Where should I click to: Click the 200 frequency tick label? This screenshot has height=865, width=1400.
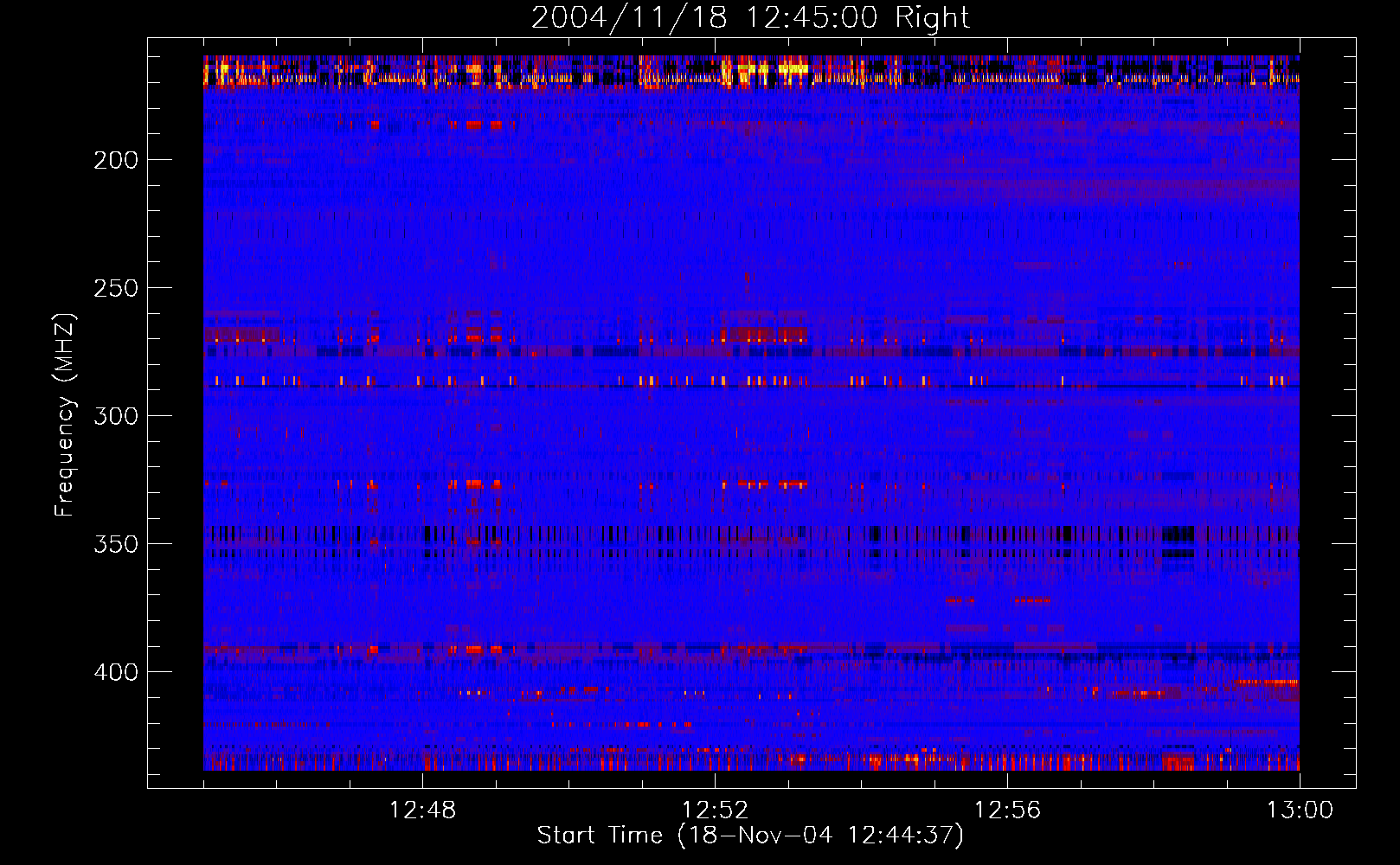(x=116, y=160)
